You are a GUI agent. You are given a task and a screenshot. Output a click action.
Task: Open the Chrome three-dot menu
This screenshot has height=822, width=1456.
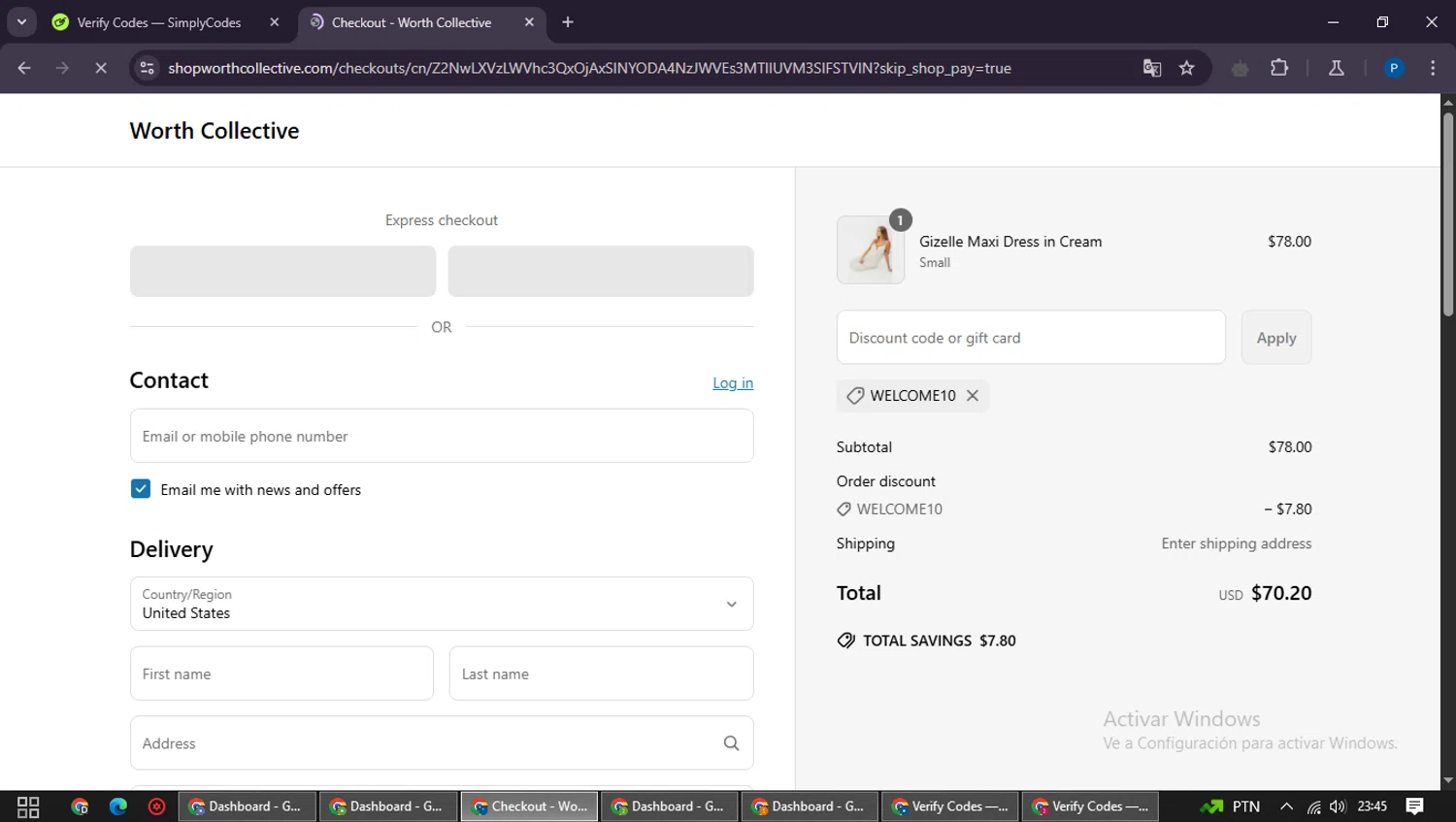pos(1433,68)
